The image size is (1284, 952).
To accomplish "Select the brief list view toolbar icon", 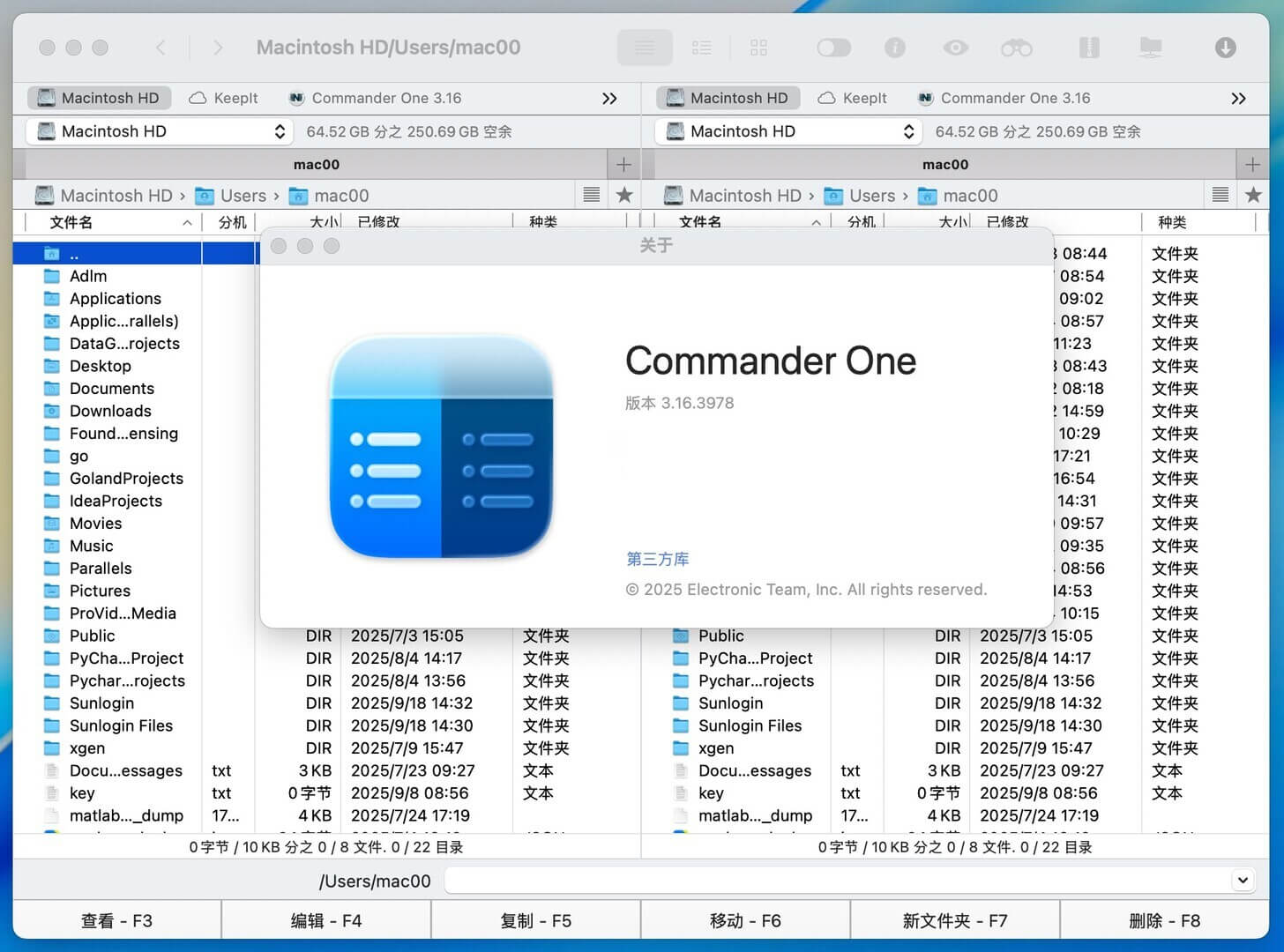I will 702,48.
